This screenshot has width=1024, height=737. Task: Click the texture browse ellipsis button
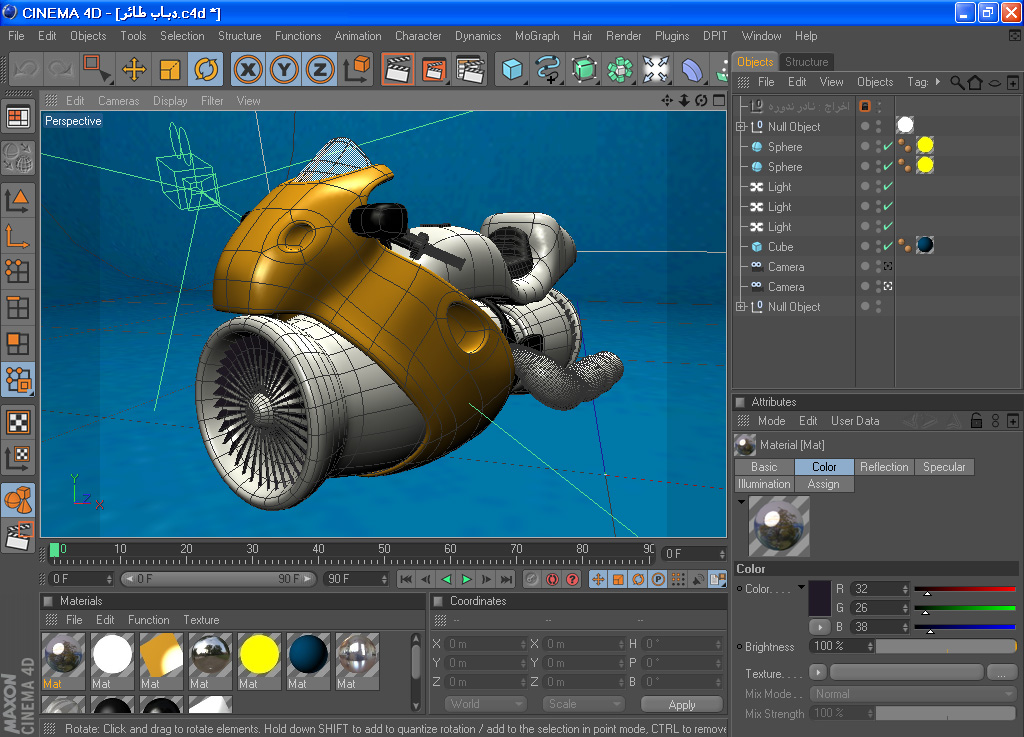(x=1002, y=672)
